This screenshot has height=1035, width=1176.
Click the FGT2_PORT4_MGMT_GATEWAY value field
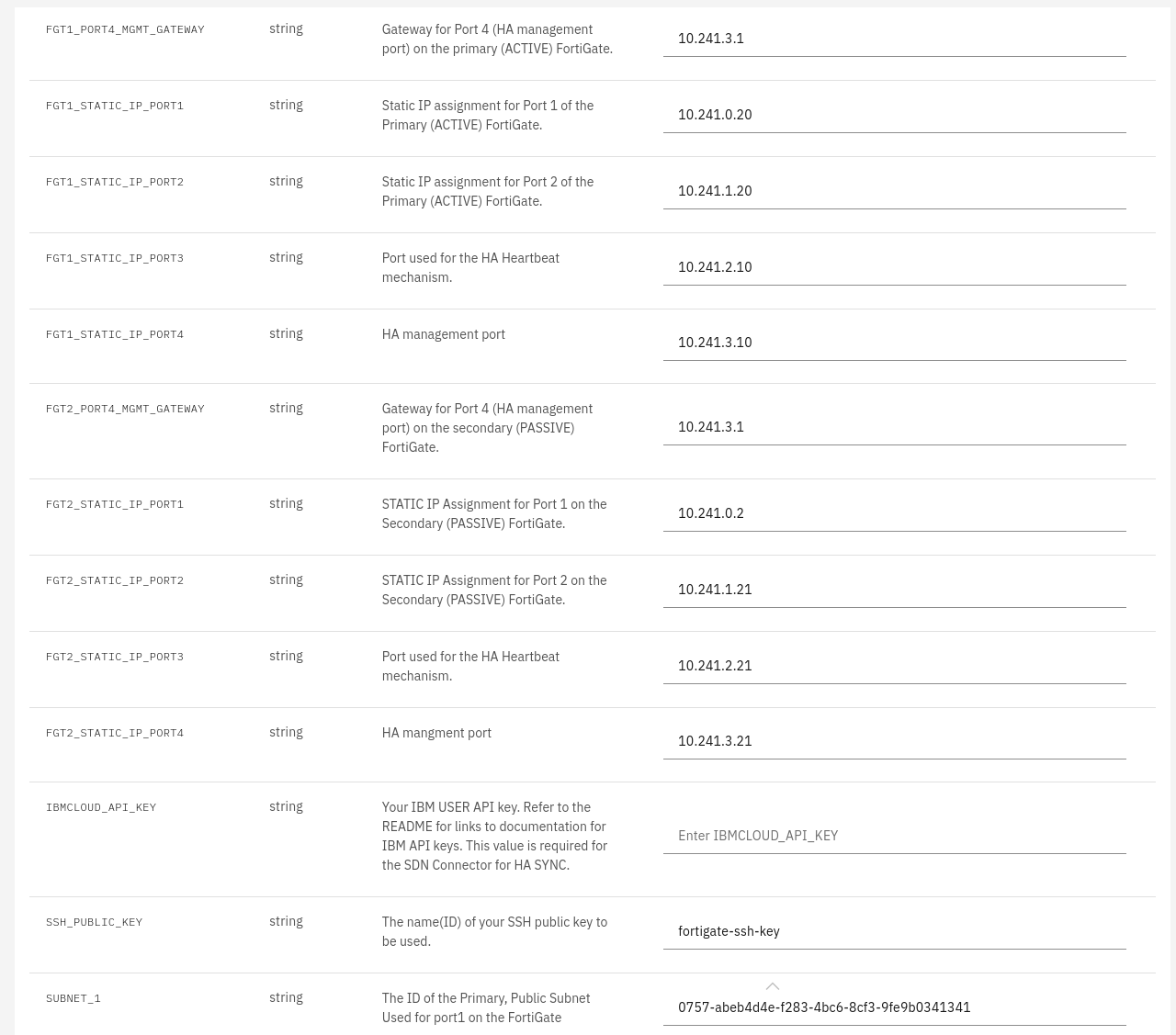click(894, 427)
